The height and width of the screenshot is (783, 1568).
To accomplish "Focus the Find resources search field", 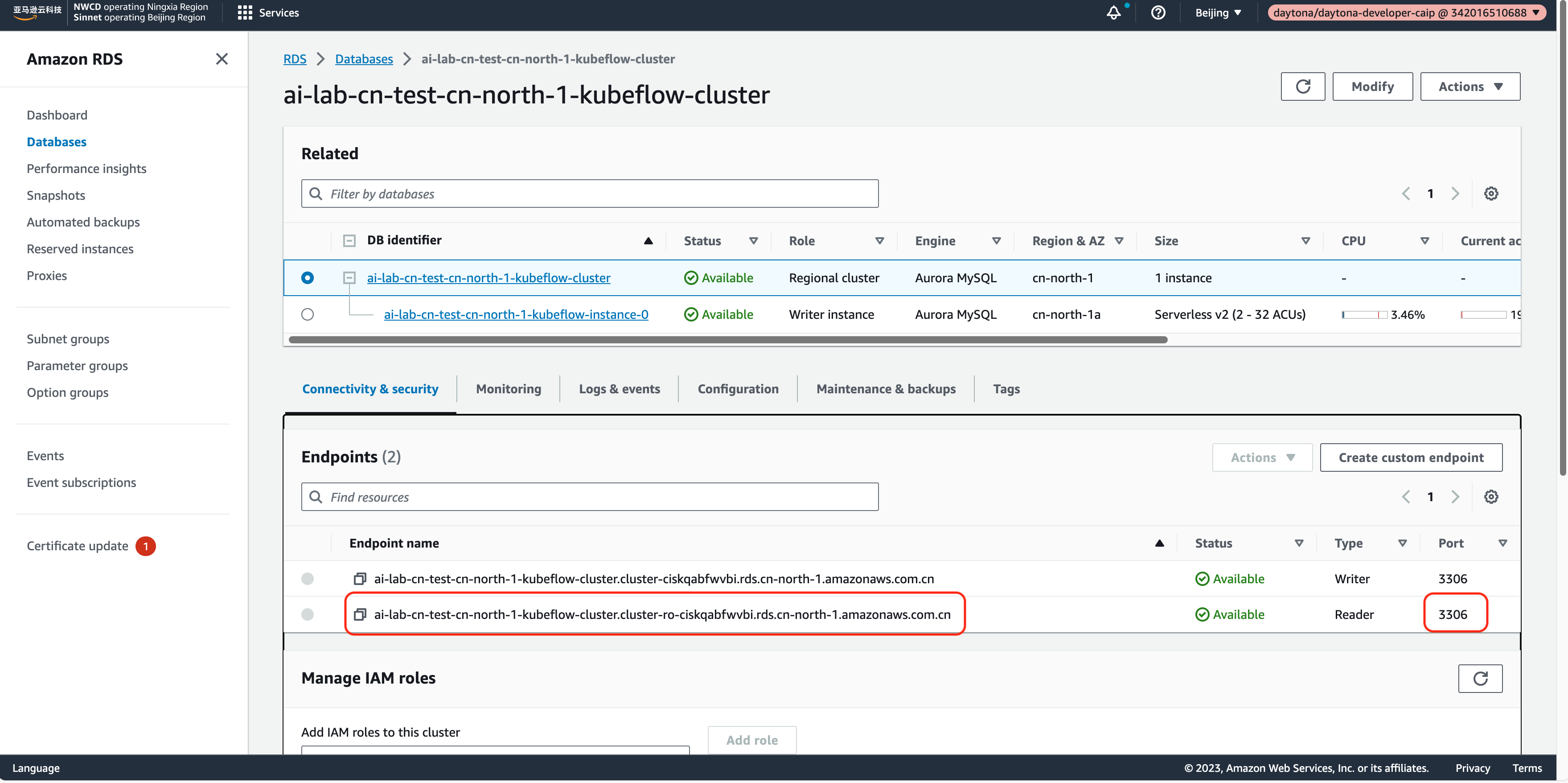I will pos(589,497).
